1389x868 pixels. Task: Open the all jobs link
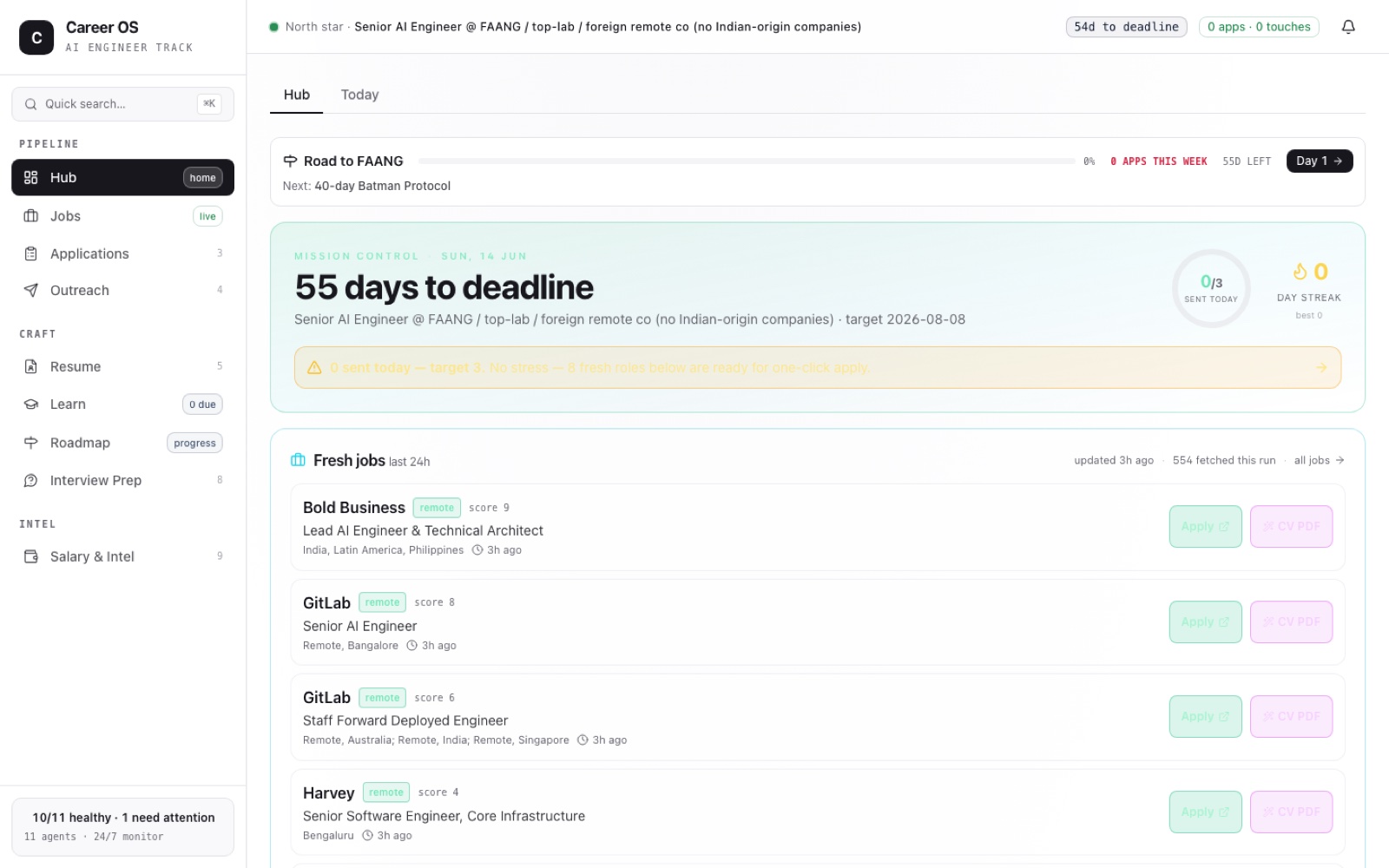(x=1319, y=461)
